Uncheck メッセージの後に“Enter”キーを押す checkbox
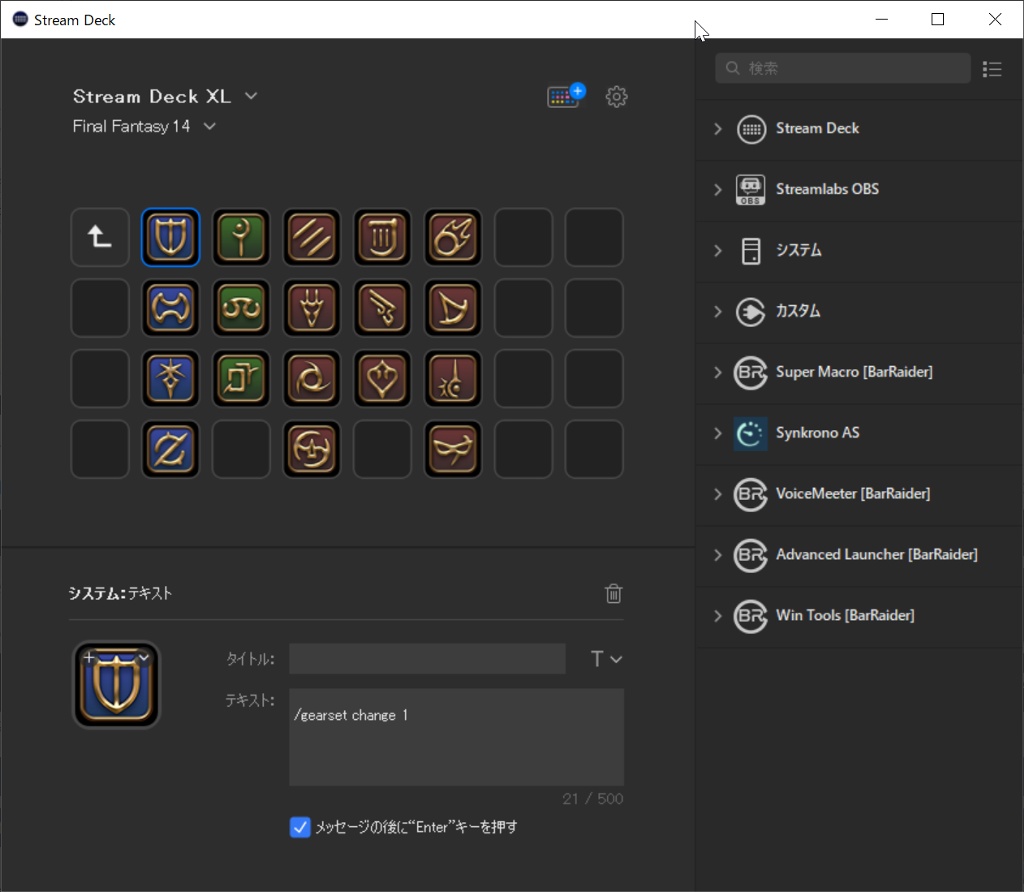This screenshot has width=1024, height=892. [299, 827]
